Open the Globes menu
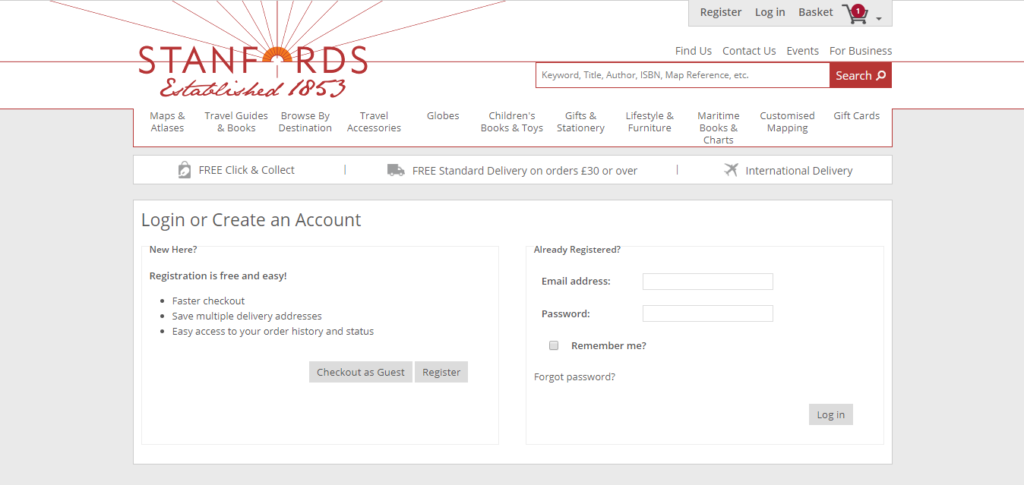 click(x=443, y=116)
